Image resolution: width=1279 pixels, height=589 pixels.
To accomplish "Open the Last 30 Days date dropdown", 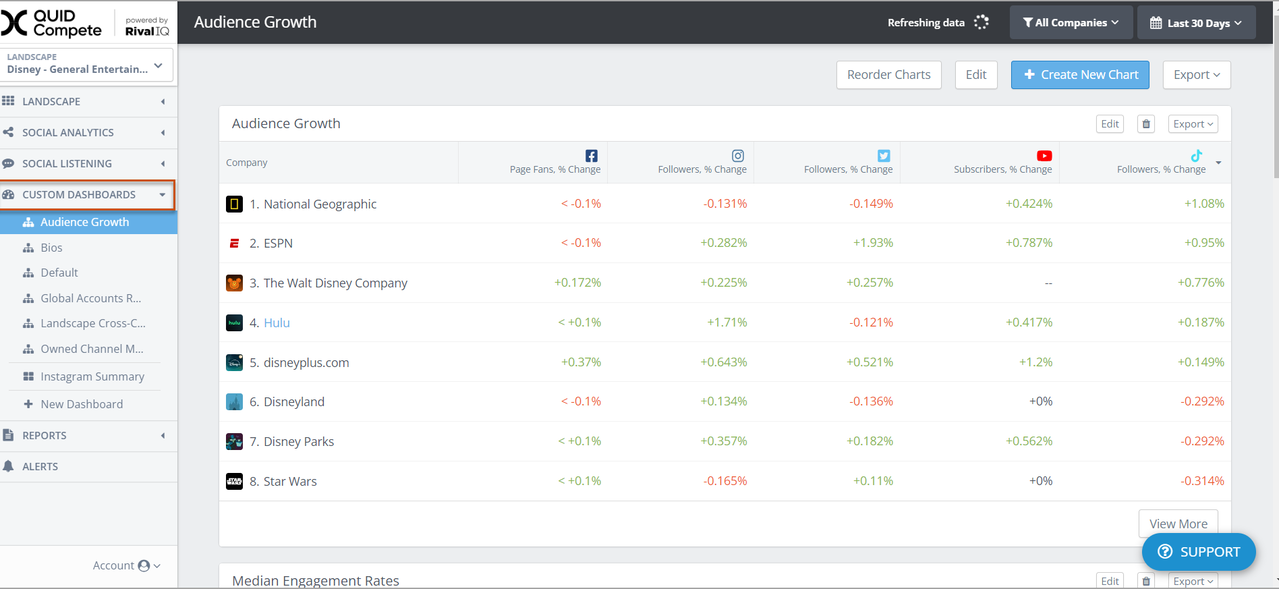I will click(1195, 22).
